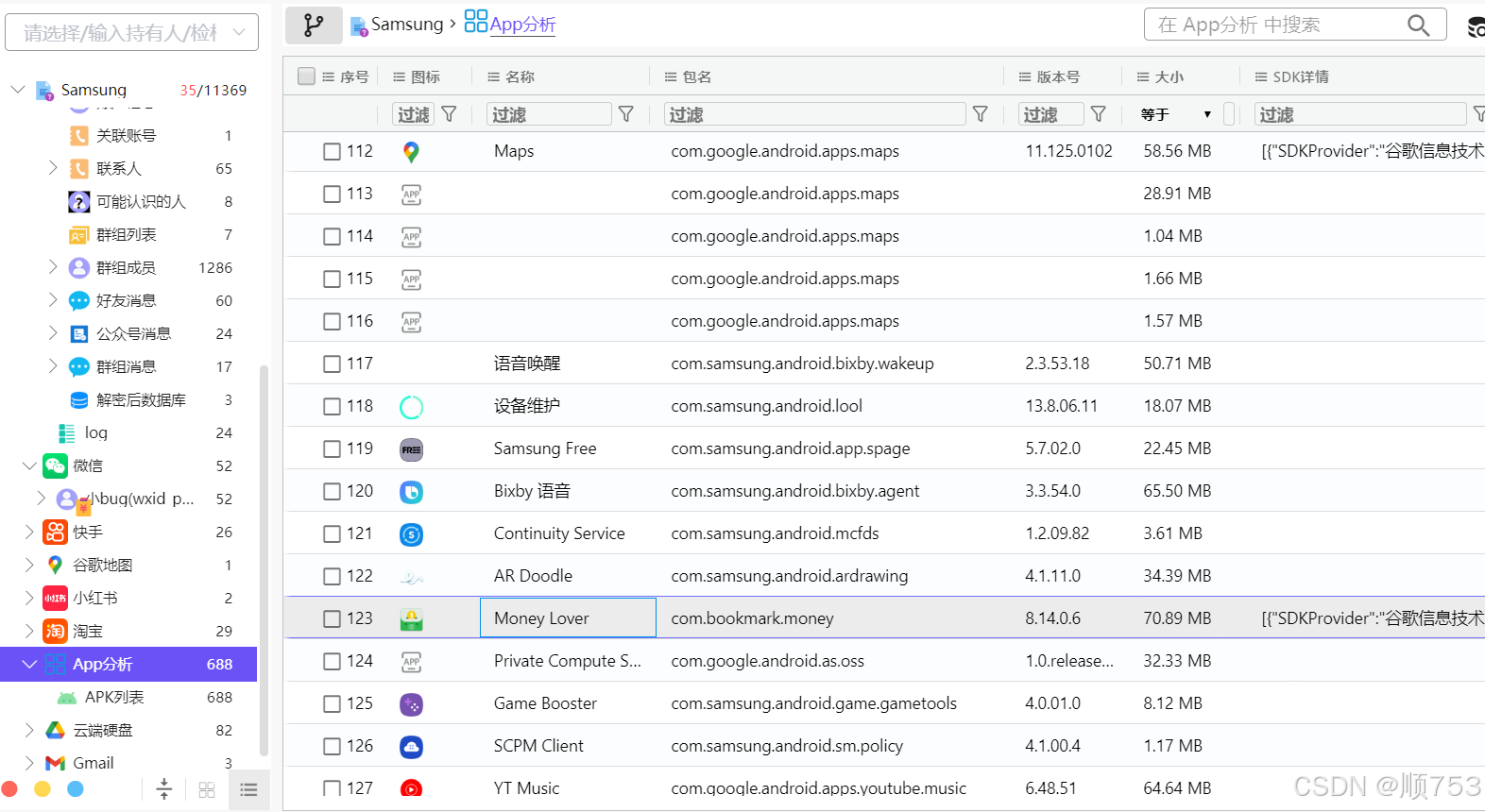
Task: Check the select-all checkbox in header
Action: tap(306, 76)
